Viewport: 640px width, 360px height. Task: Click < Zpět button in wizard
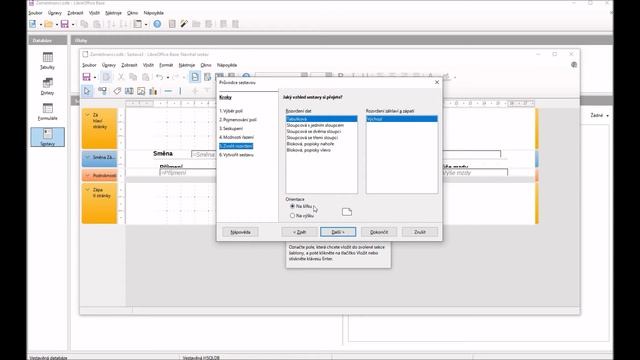click(300, 232)
